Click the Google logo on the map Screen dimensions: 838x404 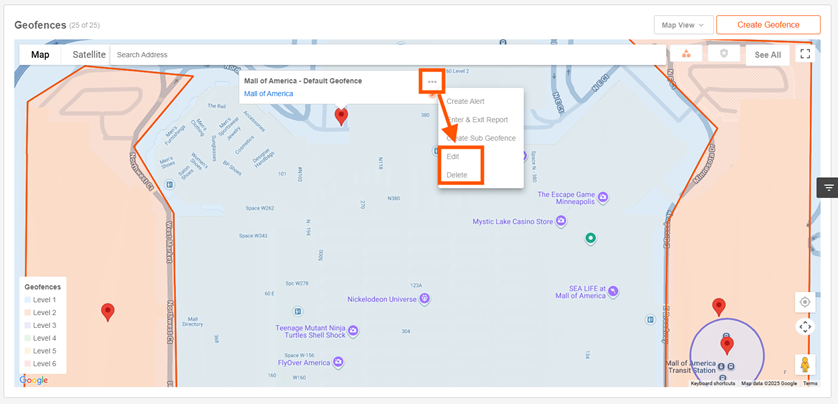tap(33, 380)
